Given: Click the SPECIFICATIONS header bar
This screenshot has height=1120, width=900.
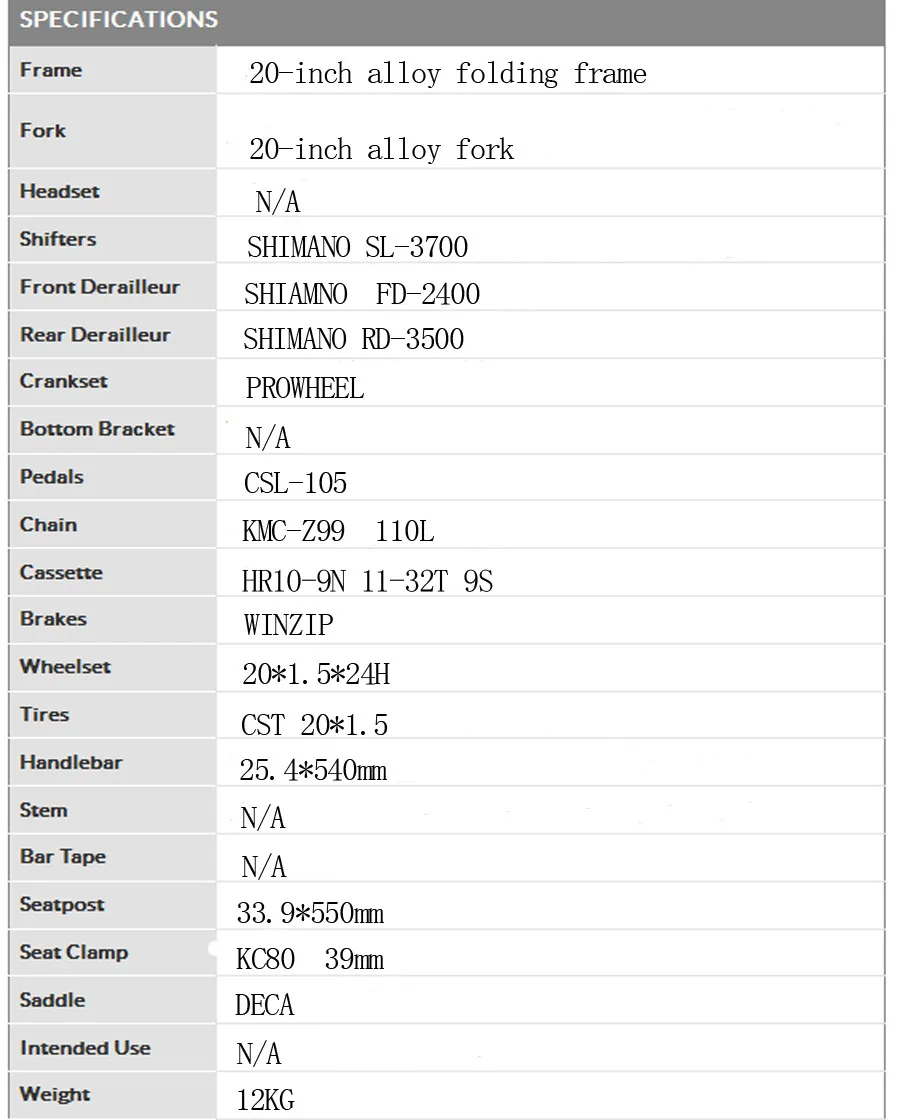Looking at the screenshot, I should pyautogui.click(x=447, y=22).
